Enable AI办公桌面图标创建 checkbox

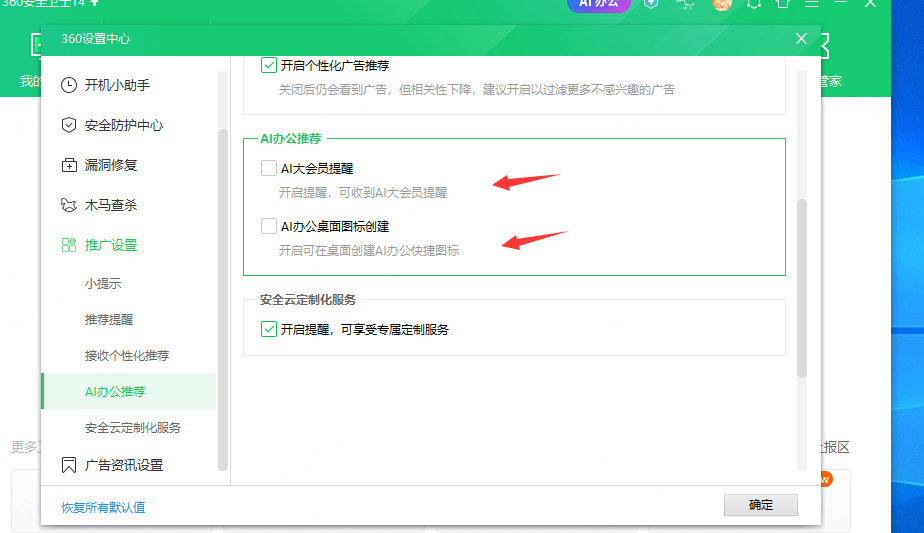click(269, 226)
